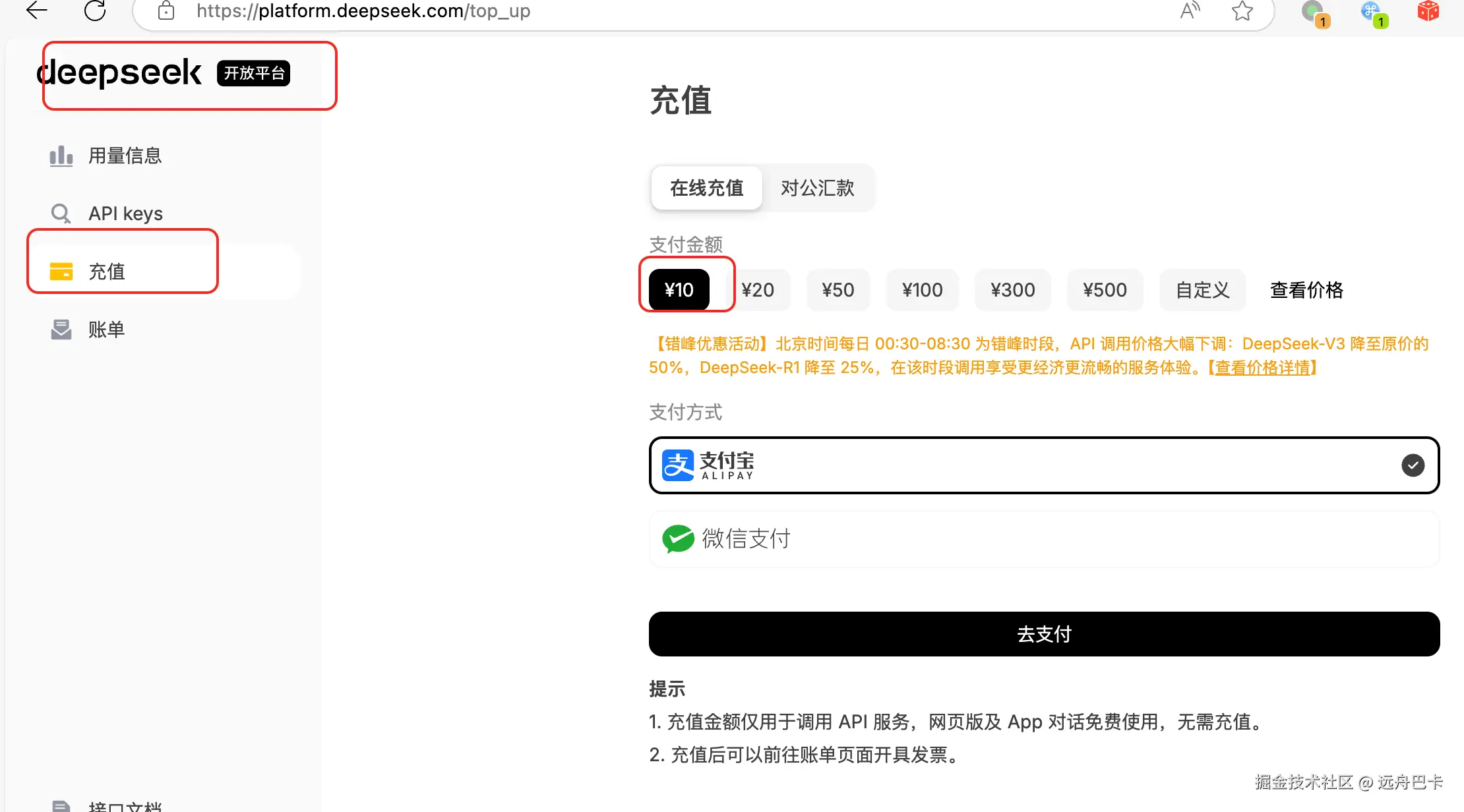Click the yellow top-up card icon
The width and height of the screenshot is (1464, 812).
61,272
